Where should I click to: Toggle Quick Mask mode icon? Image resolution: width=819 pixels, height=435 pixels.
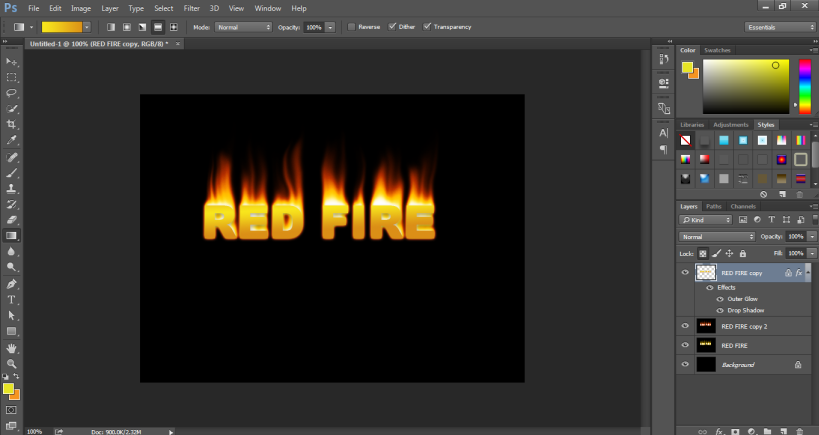click(11, 410)
